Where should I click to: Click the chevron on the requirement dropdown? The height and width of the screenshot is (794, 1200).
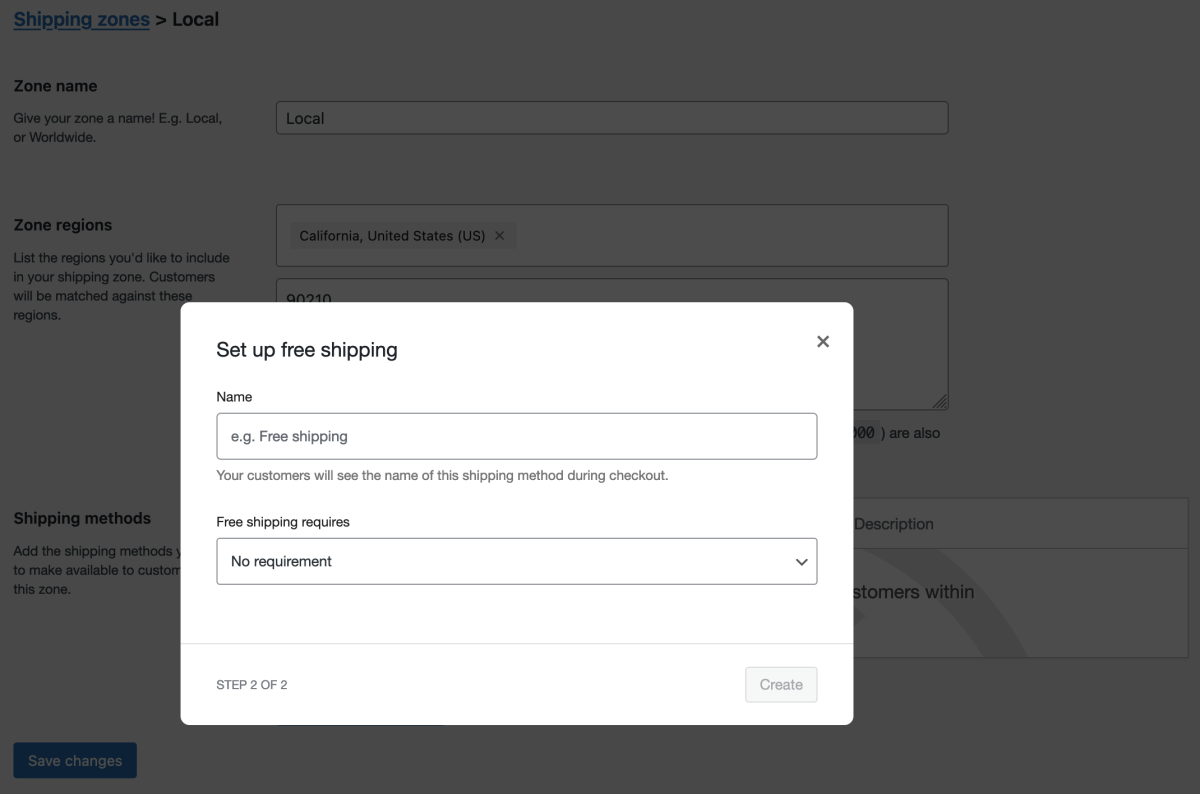[800, 561]
